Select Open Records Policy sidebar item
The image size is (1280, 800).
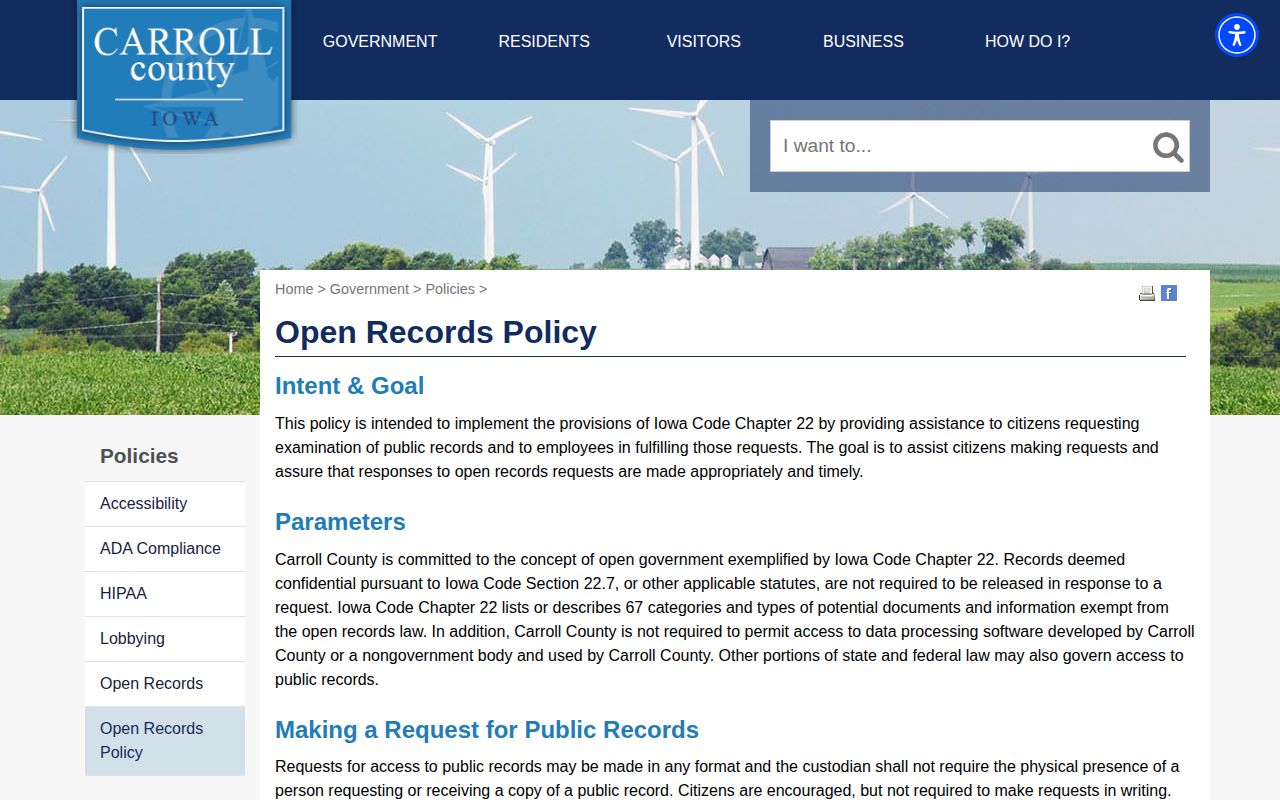point(165,741)
